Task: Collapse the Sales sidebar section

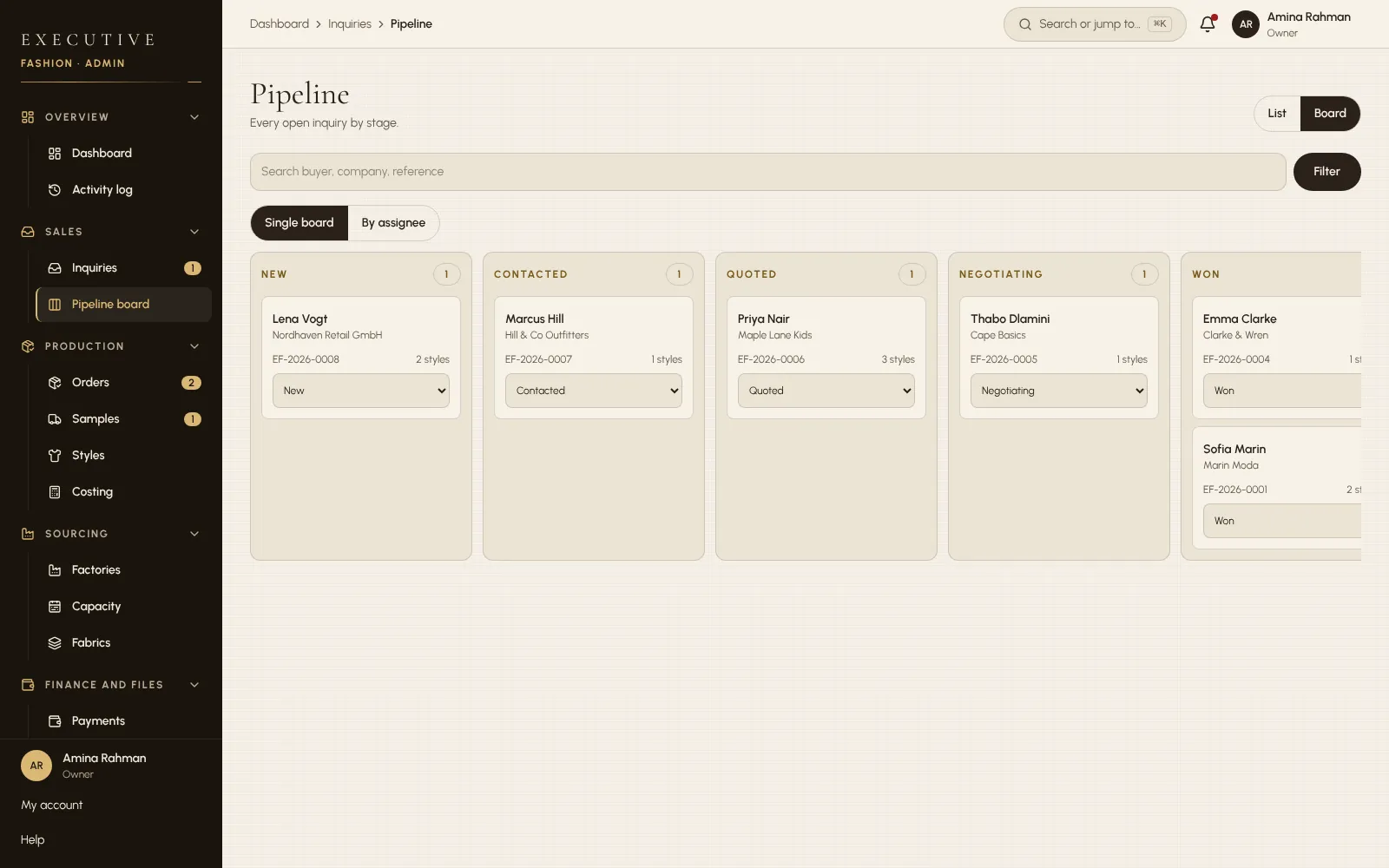Action: [194, 232]
